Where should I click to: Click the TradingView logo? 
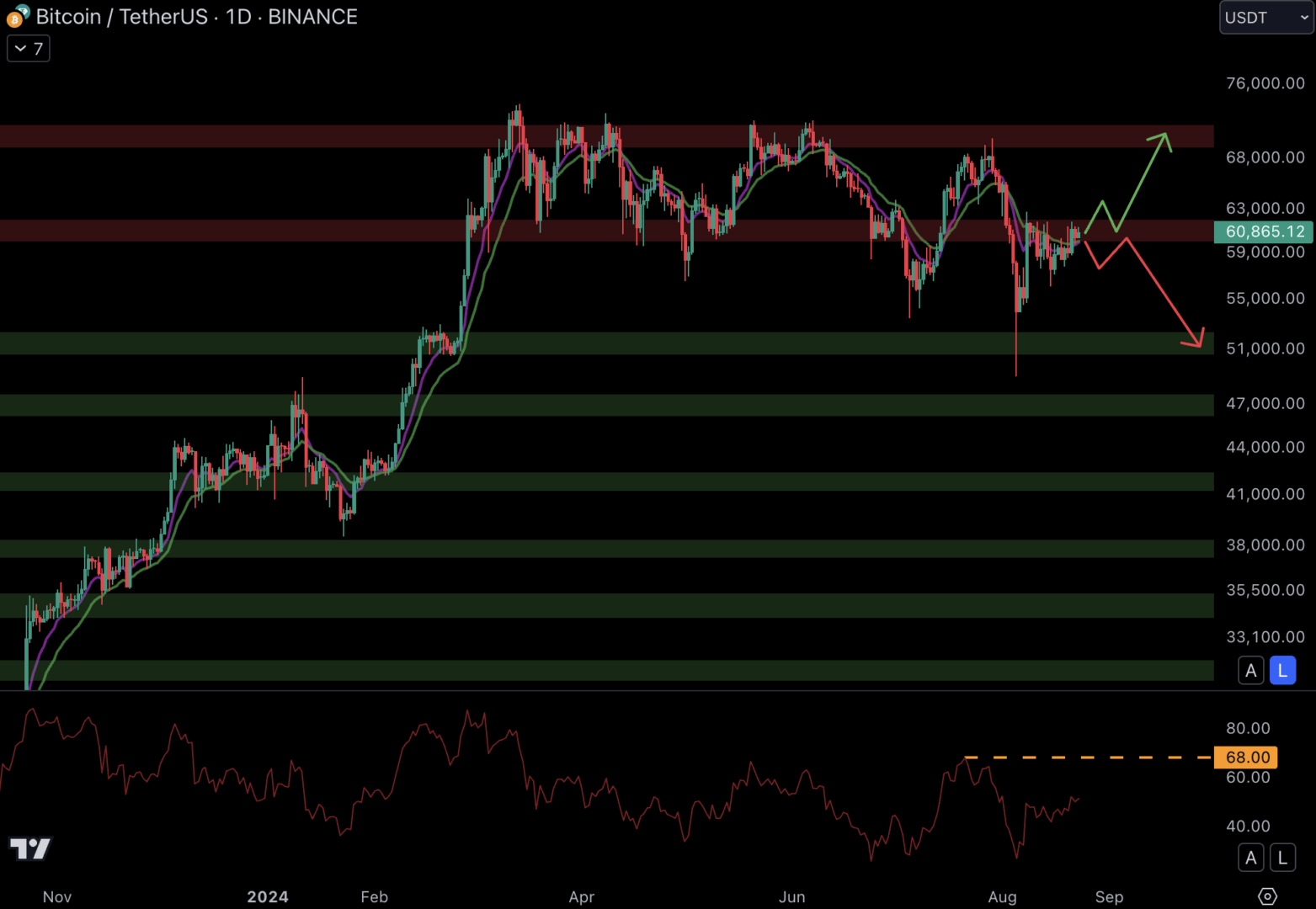(x=30, y=848)
